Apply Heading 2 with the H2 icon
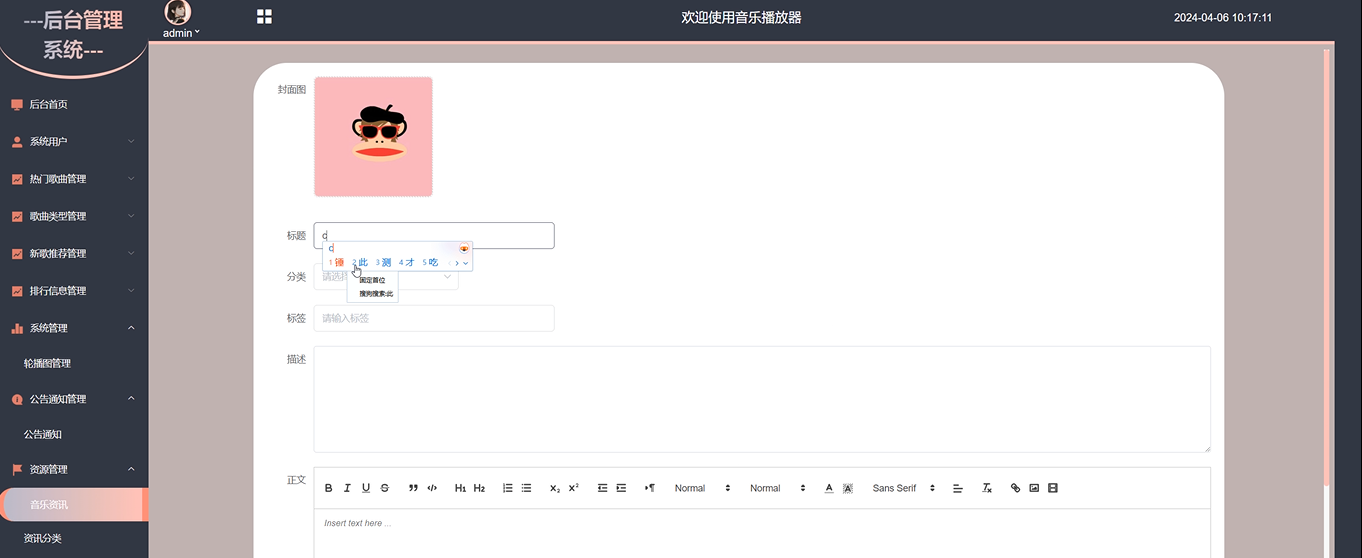This screenshot has height=558, width=1362. pyautogui.click(x=479, y=488)
